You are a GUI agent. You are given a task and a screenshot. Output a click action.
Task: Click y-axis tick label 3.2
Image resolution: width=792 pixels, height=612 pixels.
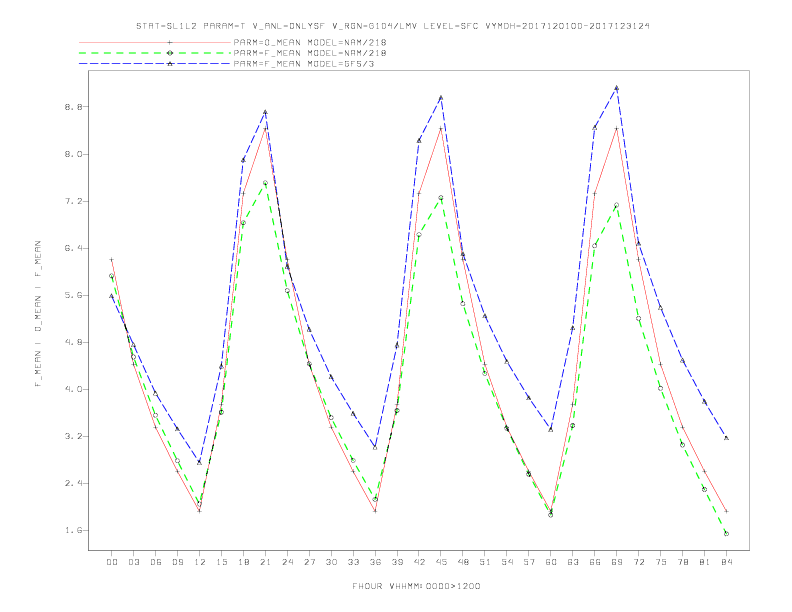73,436
